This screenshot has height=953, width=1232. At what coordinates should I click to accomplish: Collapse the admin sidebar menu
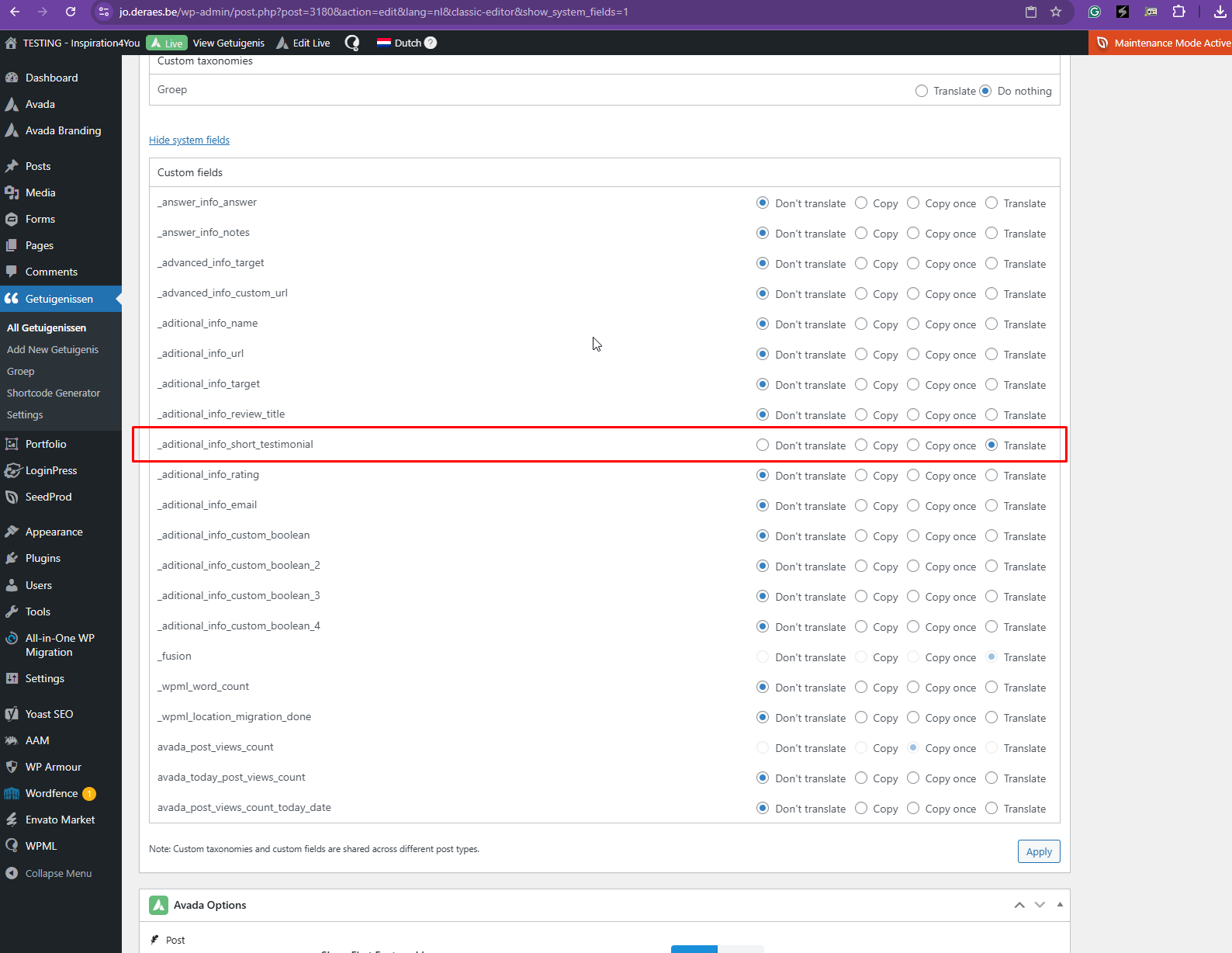[48, 873]
